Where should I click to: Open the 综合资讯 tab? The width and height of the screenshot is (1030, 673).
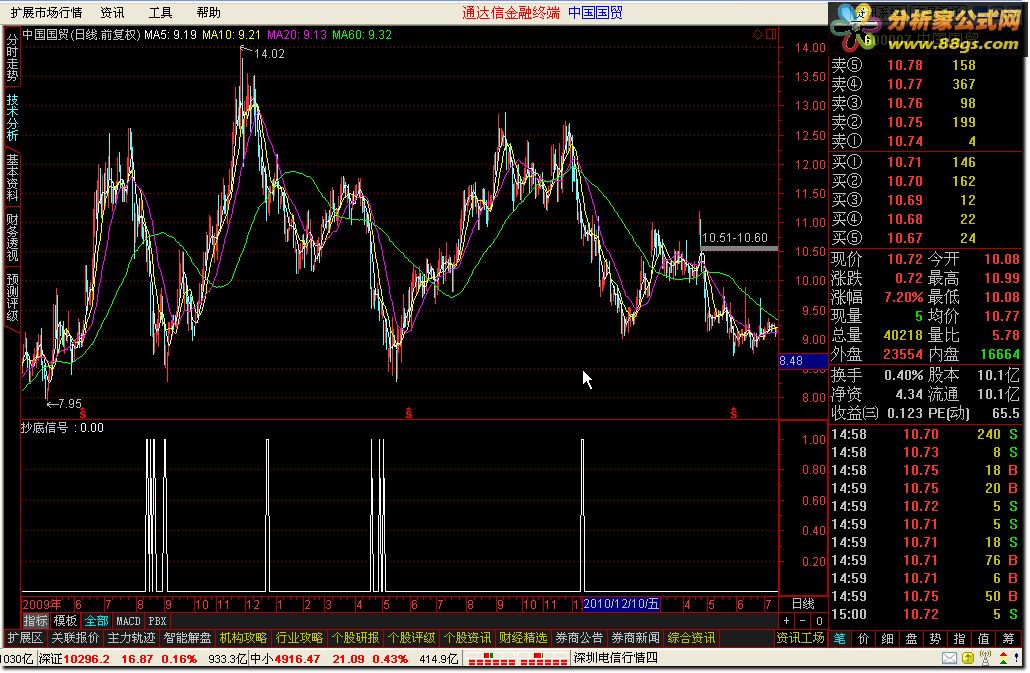click(x=691, y=638)
